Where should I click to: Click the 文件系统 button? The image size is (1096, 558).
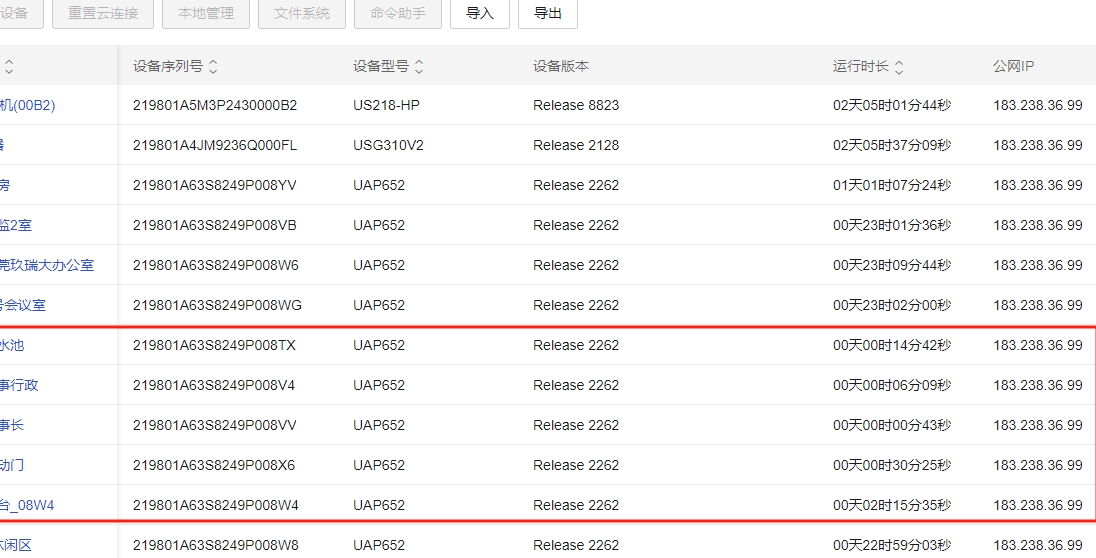pyautogui.click(x=301, y=14)
